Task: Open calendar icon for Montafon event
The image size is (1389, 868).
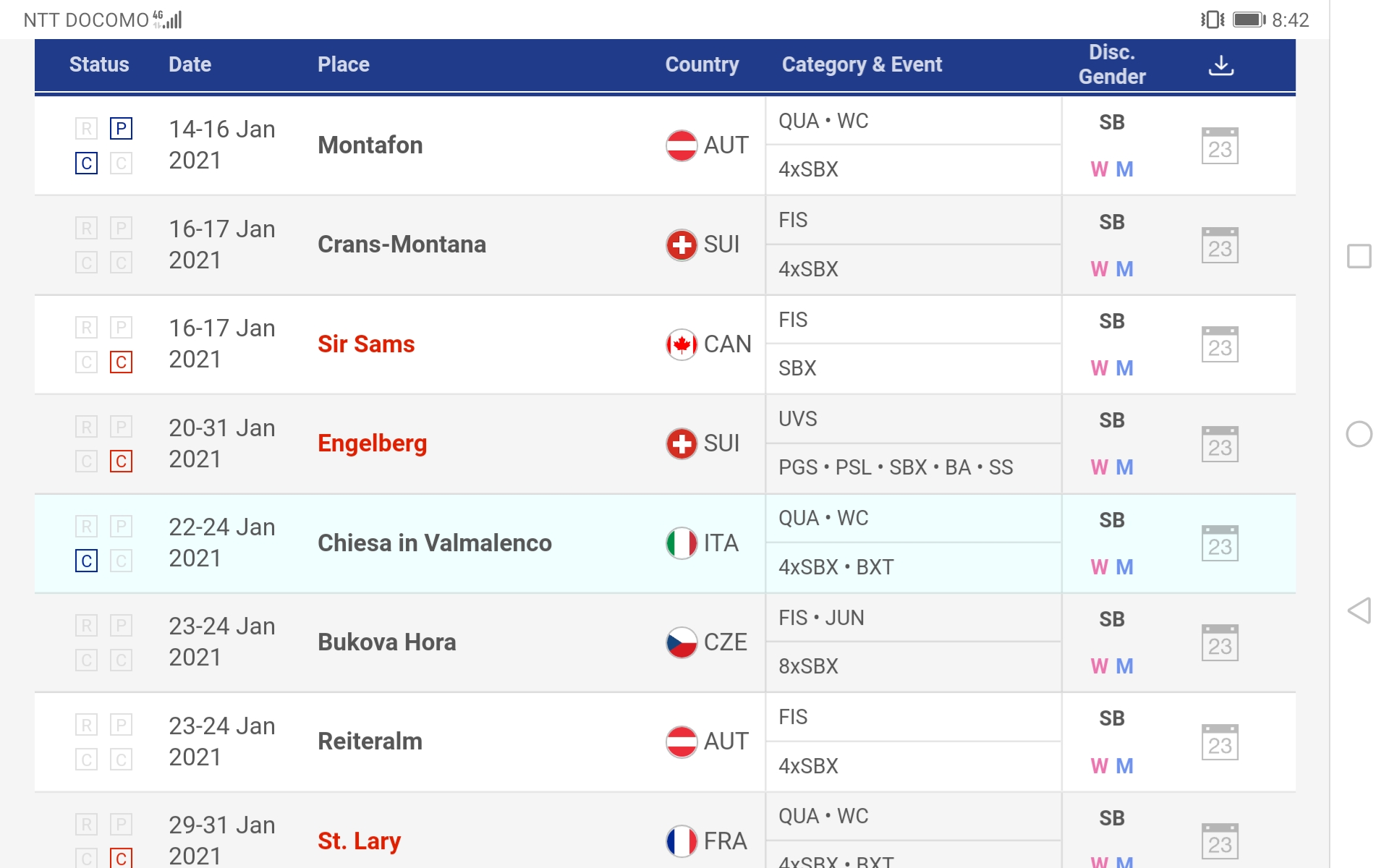Action: pyautogui.click(x=1220, y=146)
